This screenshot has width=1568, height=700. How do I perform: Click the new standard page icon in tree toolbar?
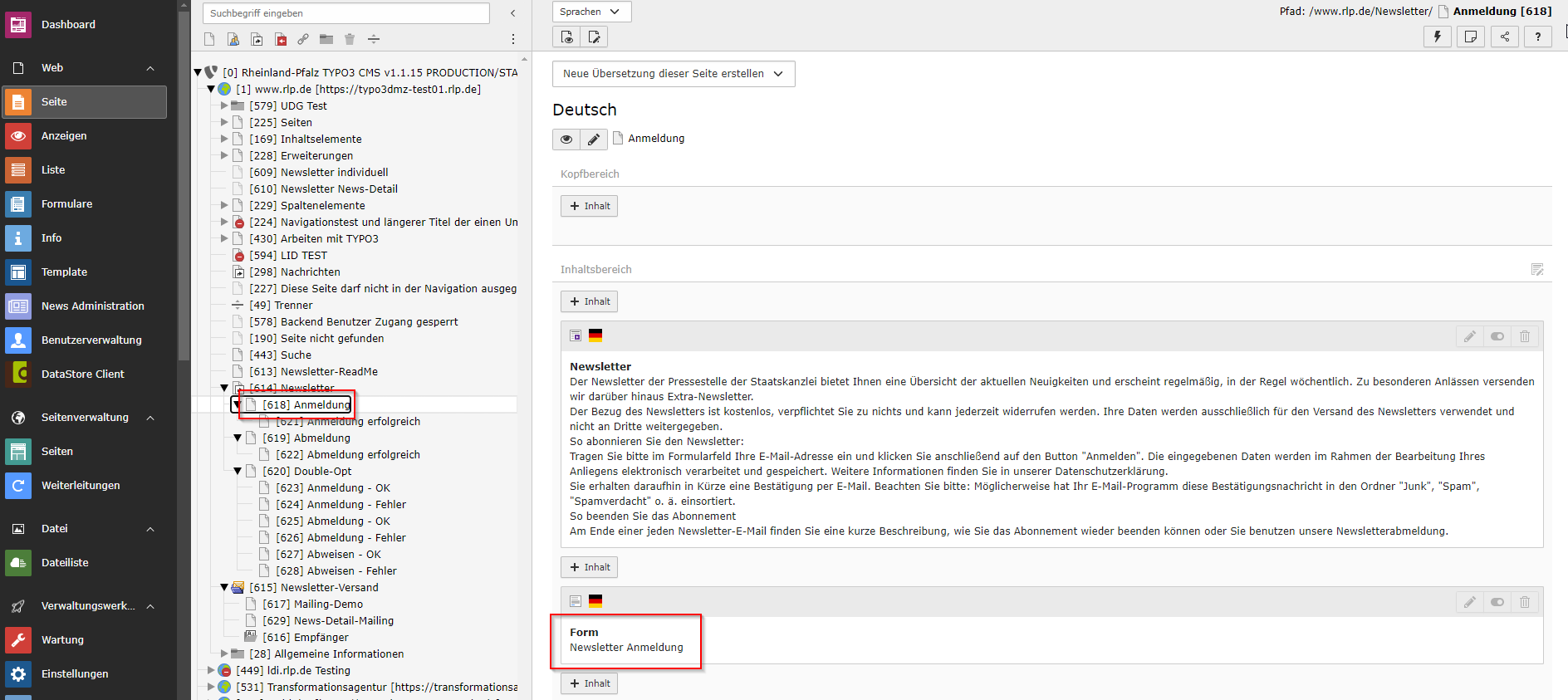click(x=209, y=39)
